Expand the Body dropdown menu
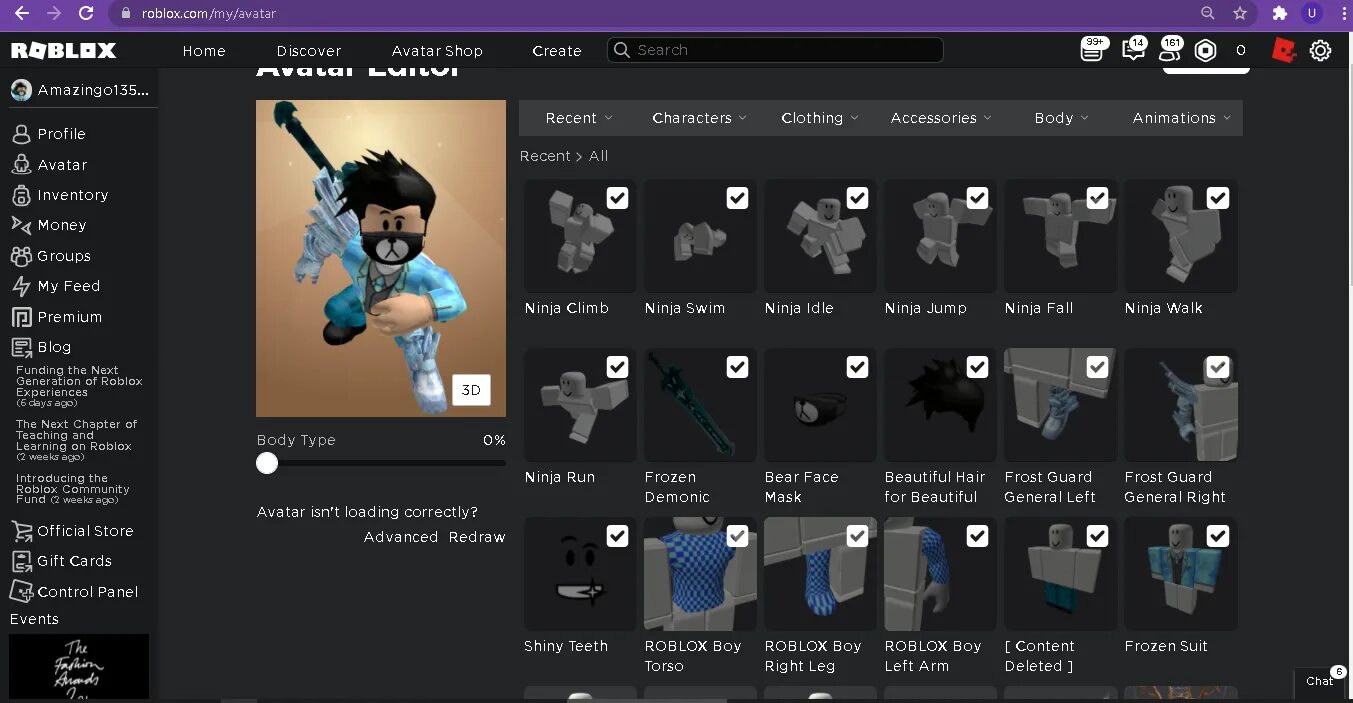The width and height of the screenshot is (1353, 703). point(1061,118)
